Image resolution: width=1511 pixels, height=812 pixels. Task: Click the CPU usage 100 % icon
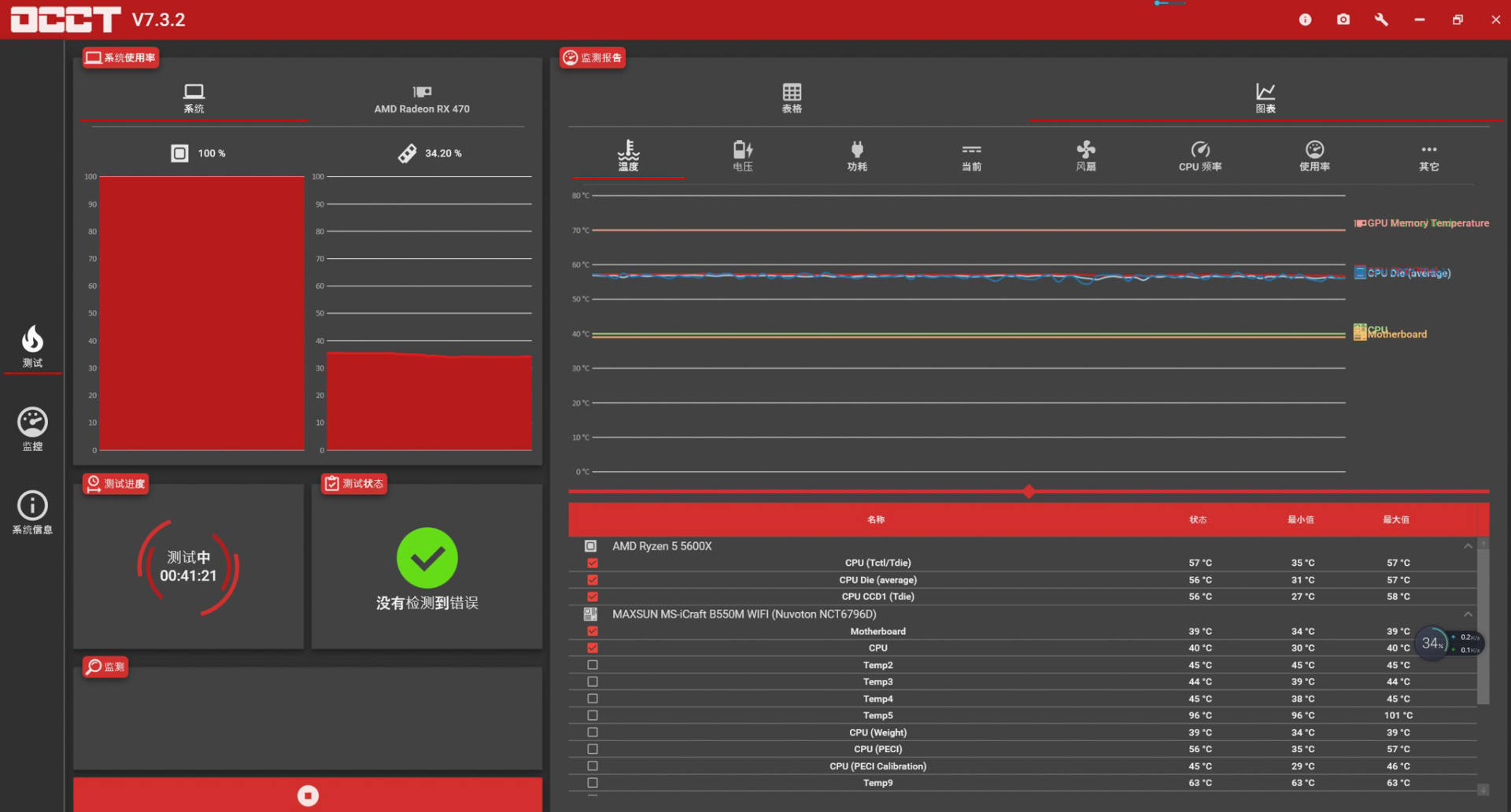tap(179, 153)
